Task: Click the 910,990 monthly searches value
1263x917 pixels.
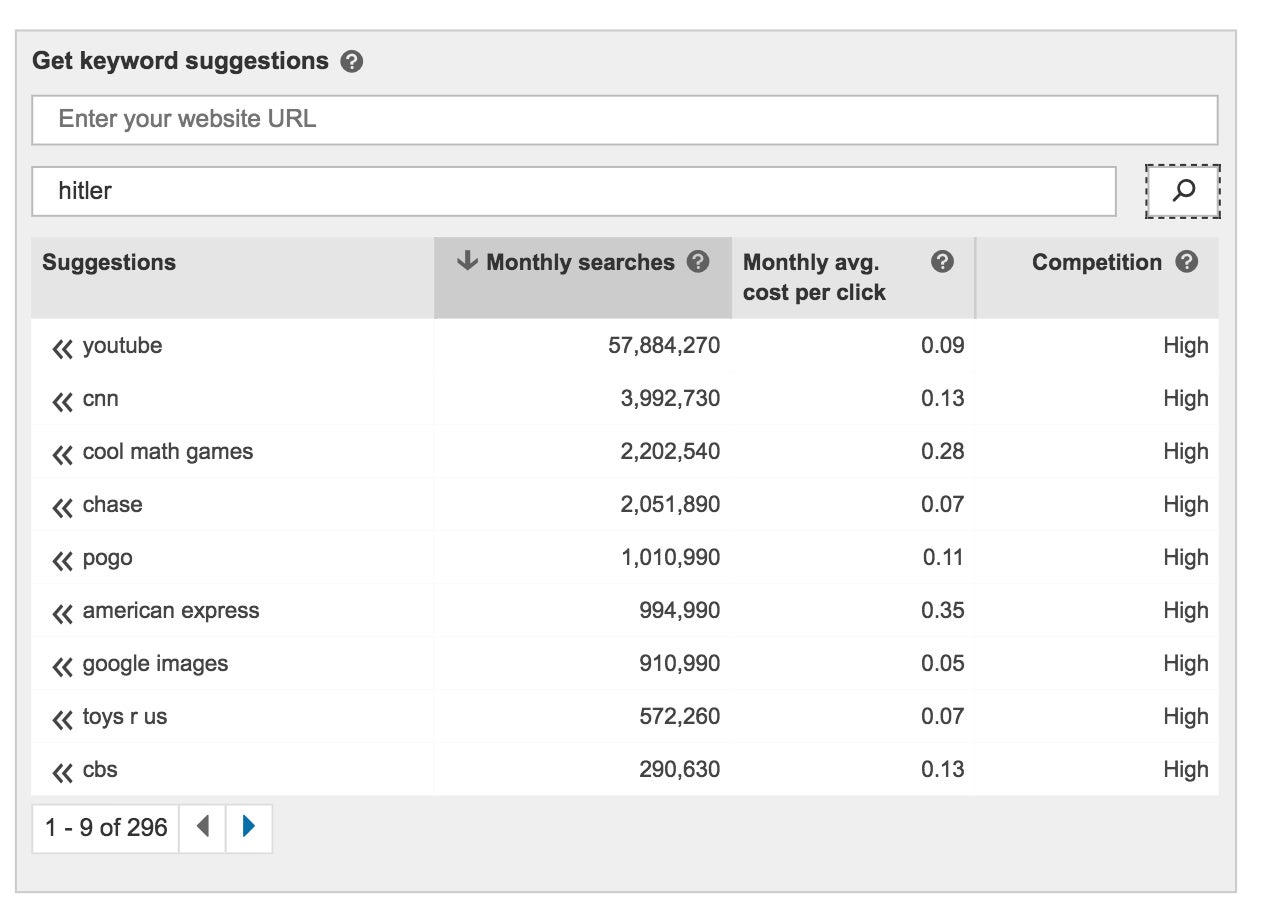Action: [680, 664]
